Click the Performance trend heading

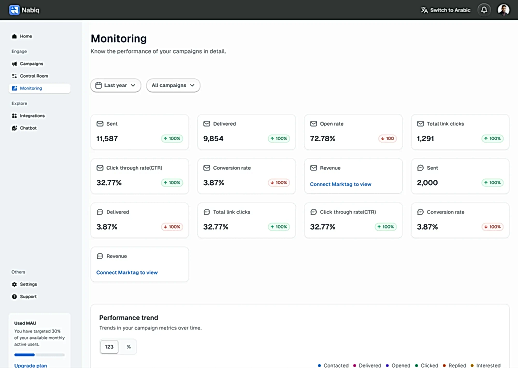[x=129, y=318]
